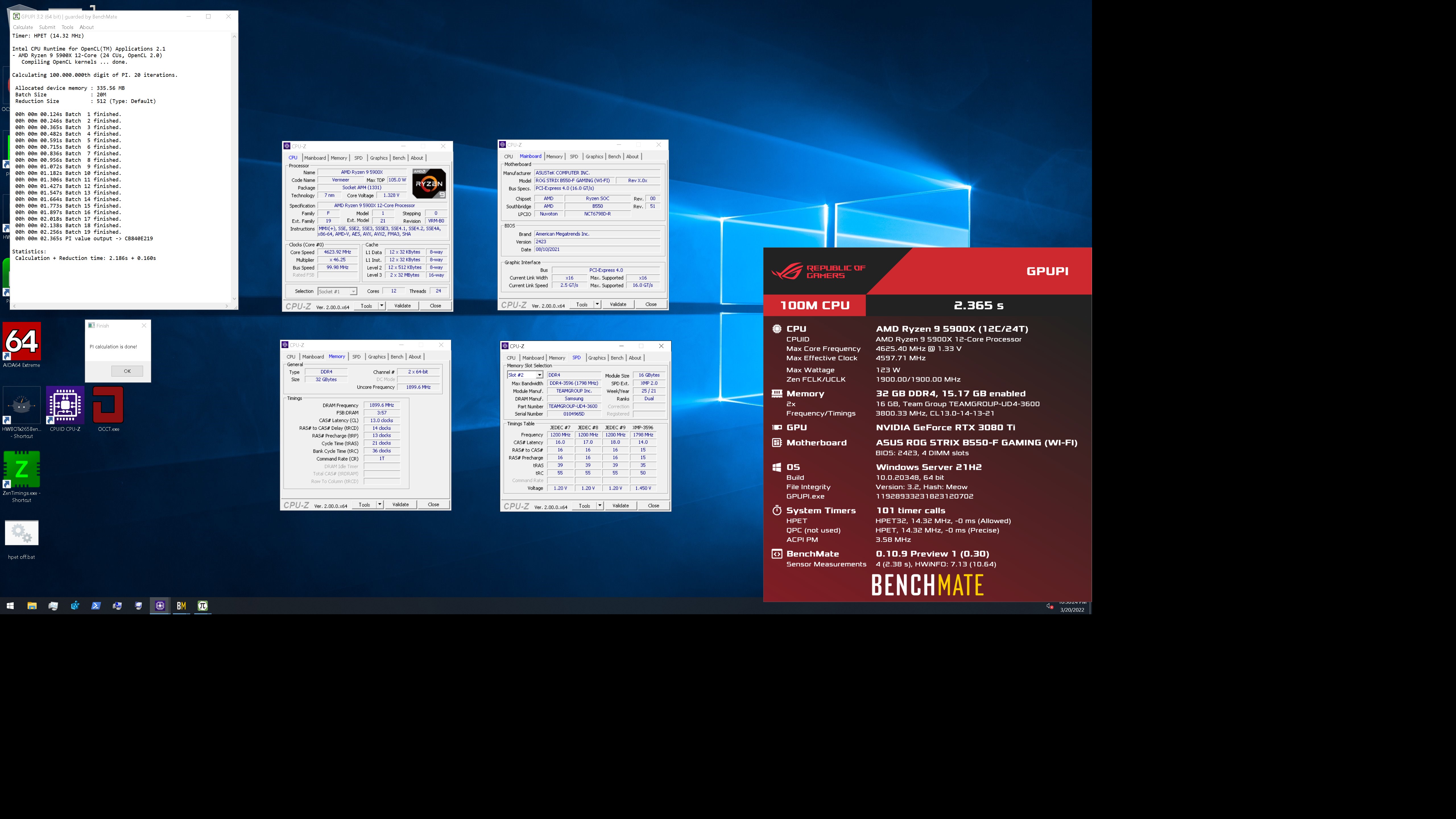Viewport: 1456px width, 819px height.
Task: Click the GPU icon in BenchMate panel
Action: (x=777, y=427)
